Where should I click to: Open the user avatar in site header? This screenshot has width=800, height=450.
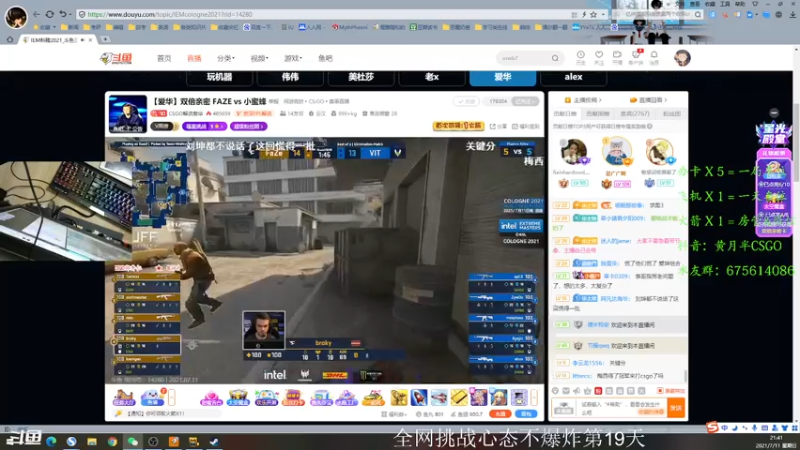pos(682,58)
